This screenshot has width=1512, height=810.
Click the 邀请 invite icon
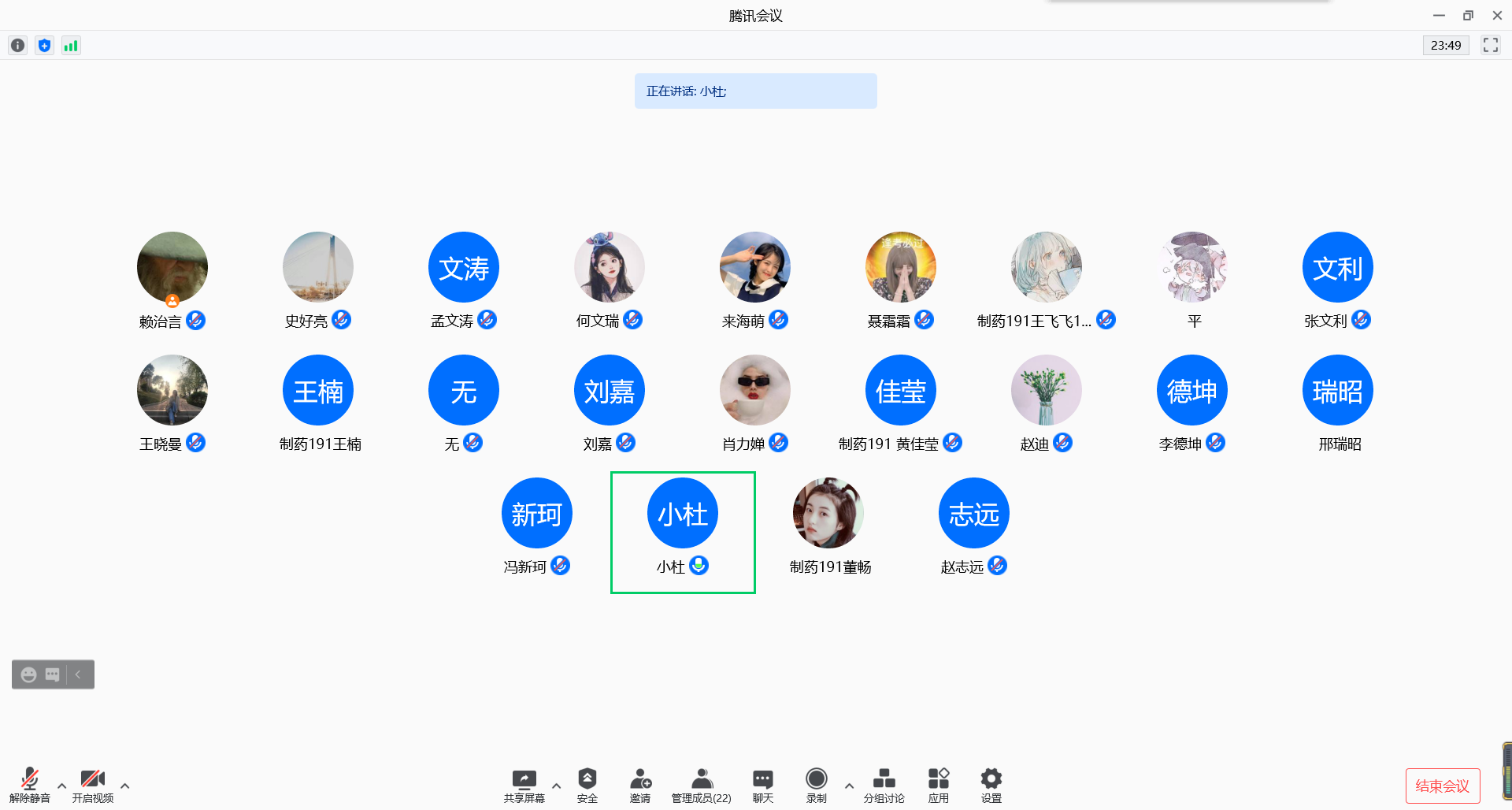pyautogui.click(x=640, y=785)
